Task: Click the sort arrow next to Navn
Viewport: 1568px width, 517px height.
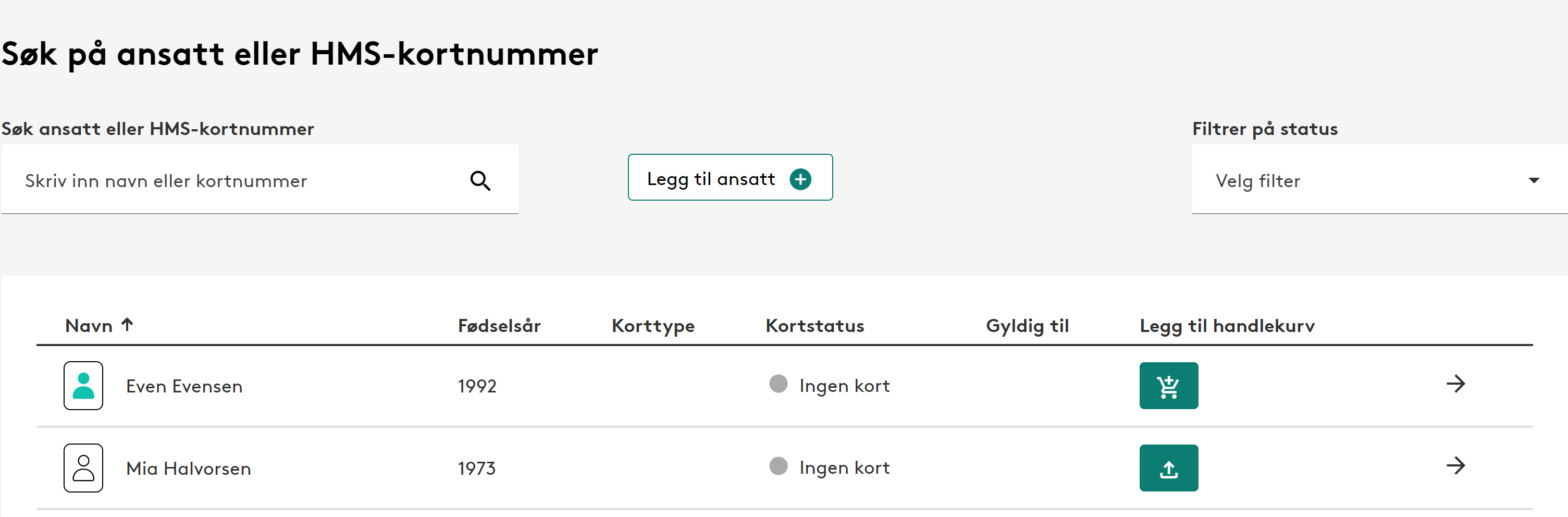Action: coord(128,325)
